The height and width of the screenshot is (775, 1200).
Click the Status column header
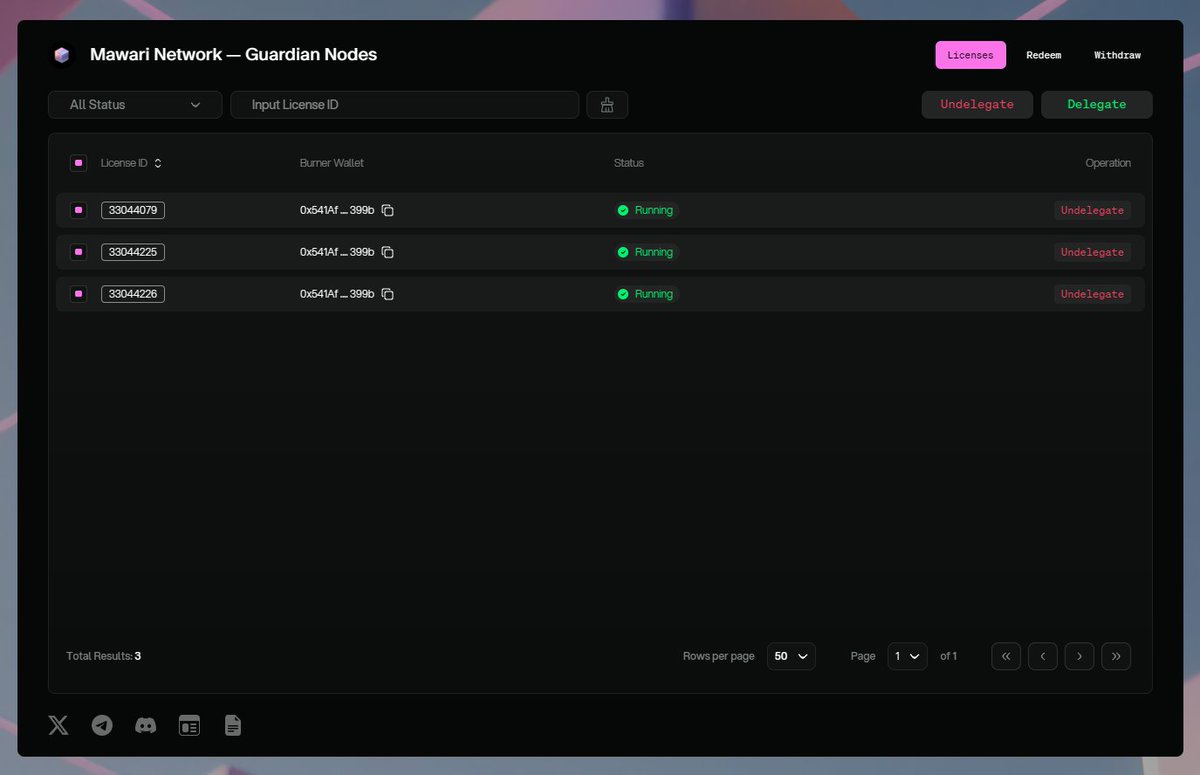point(629,163)
